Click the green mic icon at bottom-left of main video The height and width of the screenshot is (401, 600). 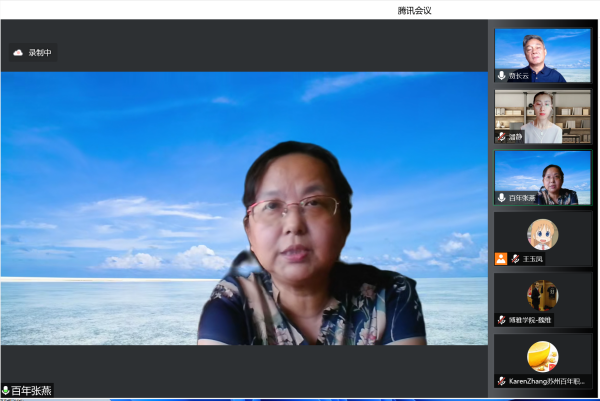(x=6, y=390)
